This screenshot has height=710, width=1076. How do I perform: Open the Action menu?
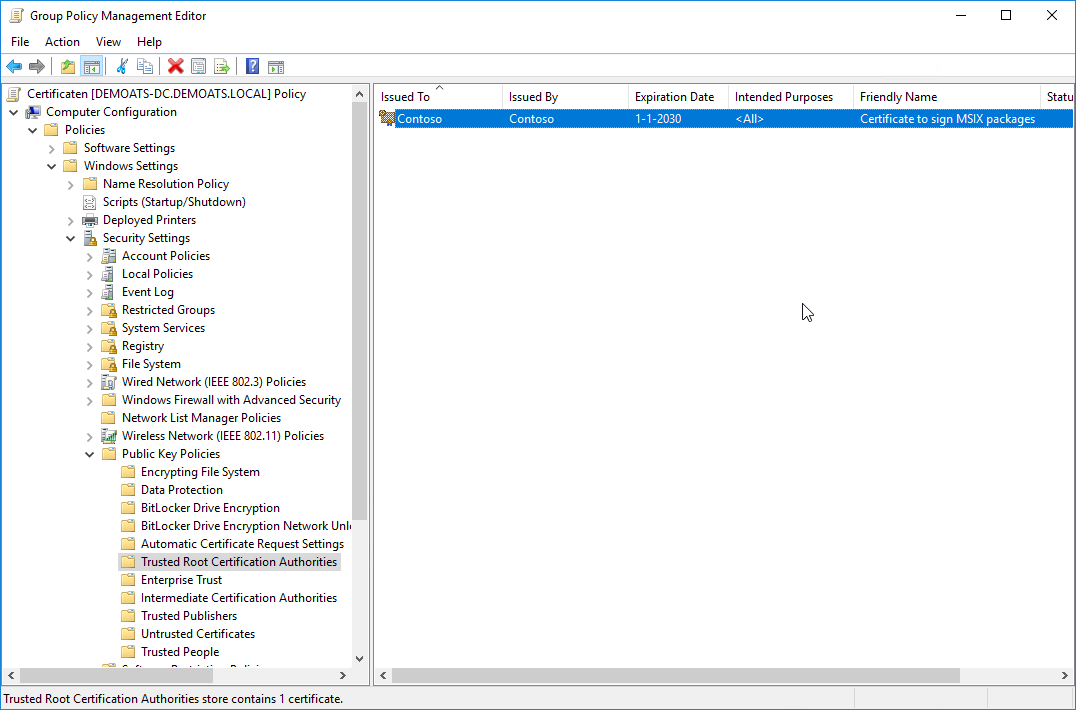coord(62,42)
